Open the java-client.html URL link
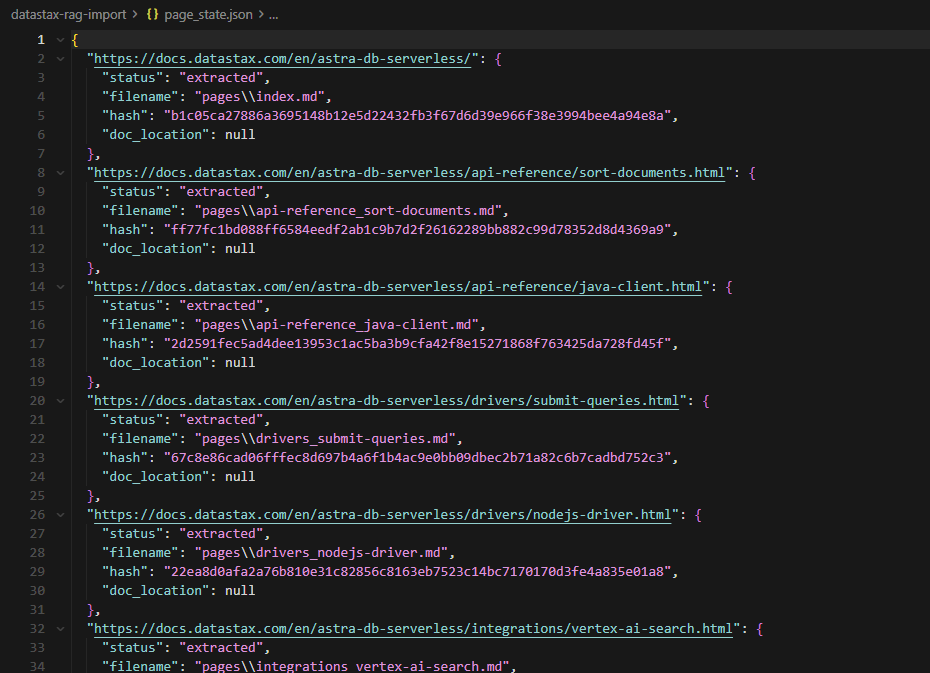The width and height of the screenshot is (930, 673). click(x=398, y=286)
